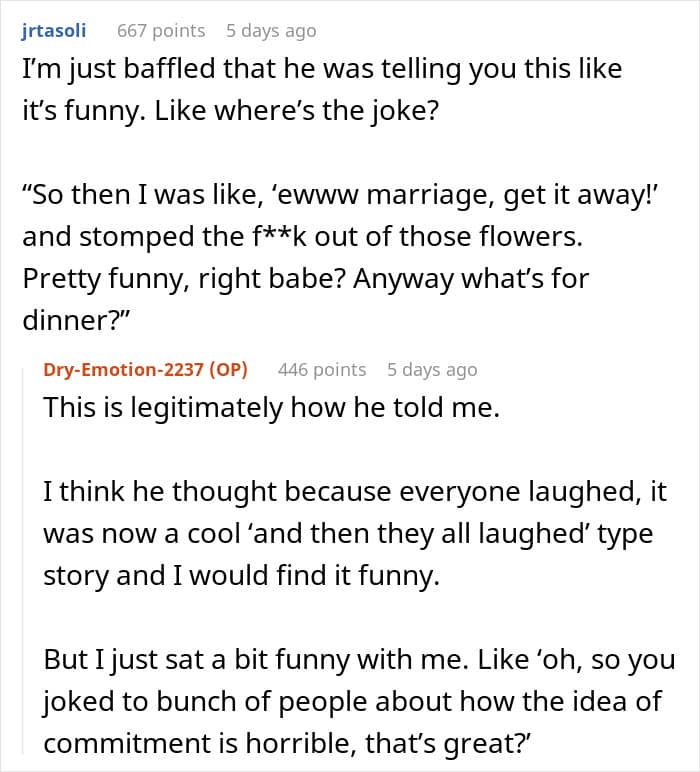
Task: Click the 'commitment is horrible, that's great?' line
Action: (287, 743)
